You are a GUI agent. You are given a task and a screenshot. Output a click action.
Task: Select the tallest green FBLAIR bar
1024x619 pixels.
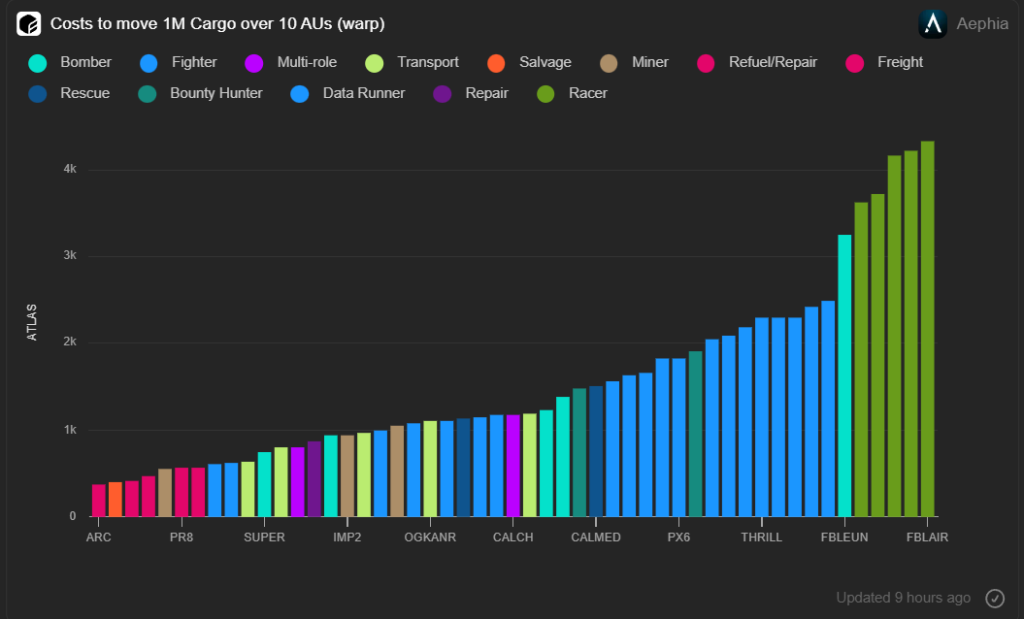click(927, 329)
